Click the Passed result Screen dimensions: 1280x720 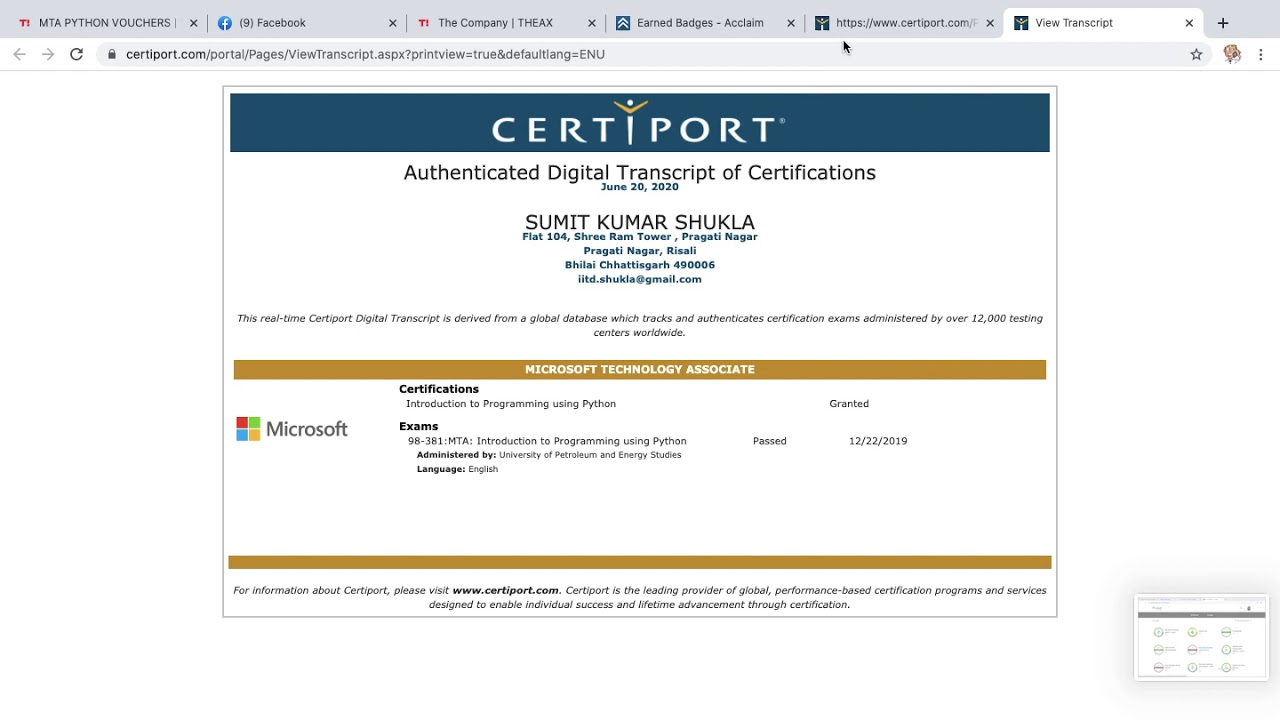770,441
